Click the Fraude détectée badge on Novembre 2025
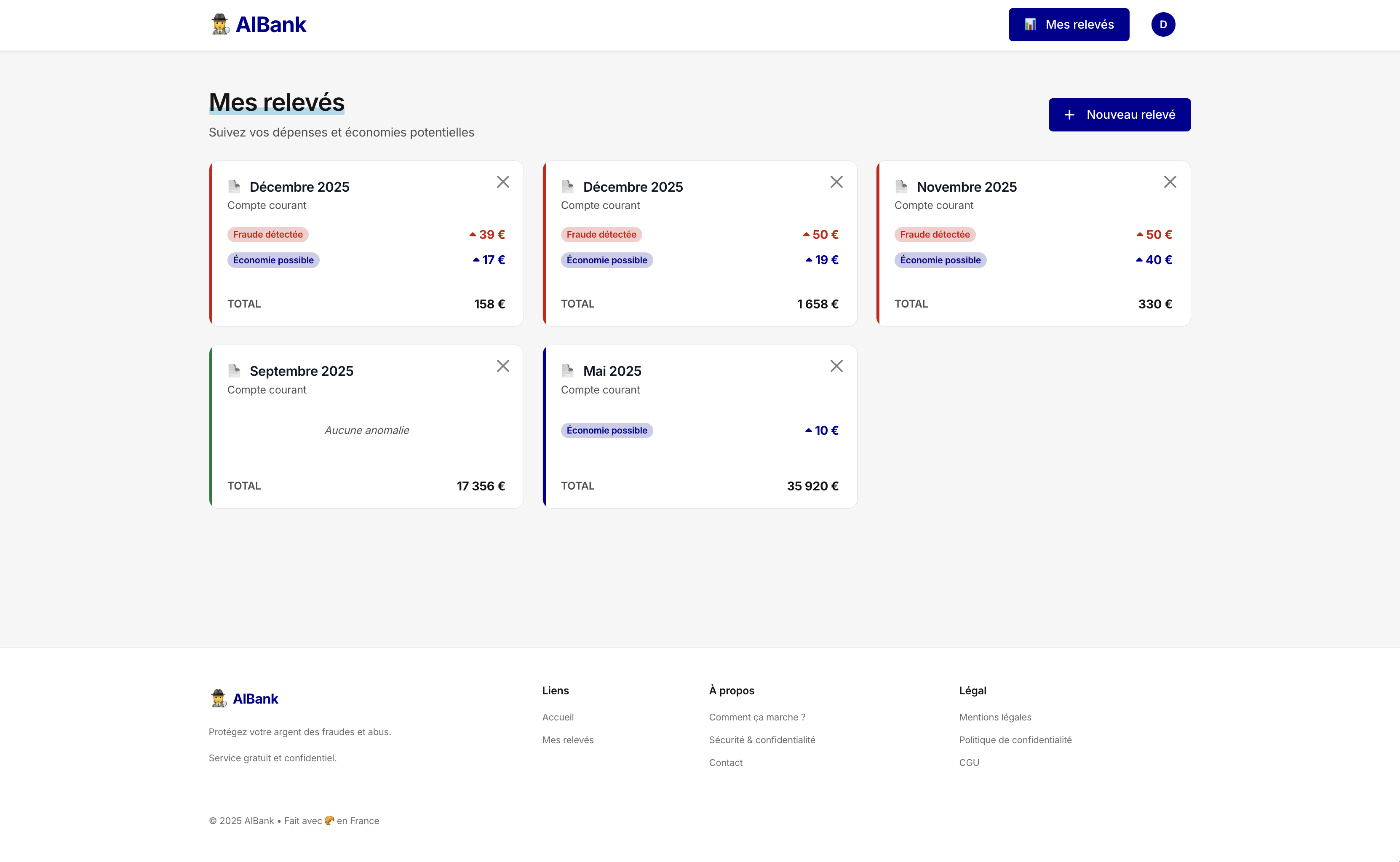 pos(935,234)
